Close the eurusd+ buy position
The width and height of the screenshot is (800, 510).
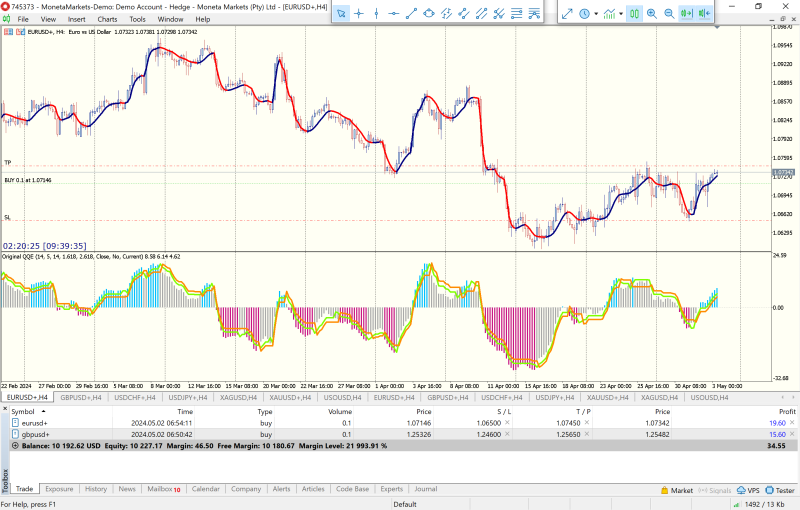click(x=794, y=423)
